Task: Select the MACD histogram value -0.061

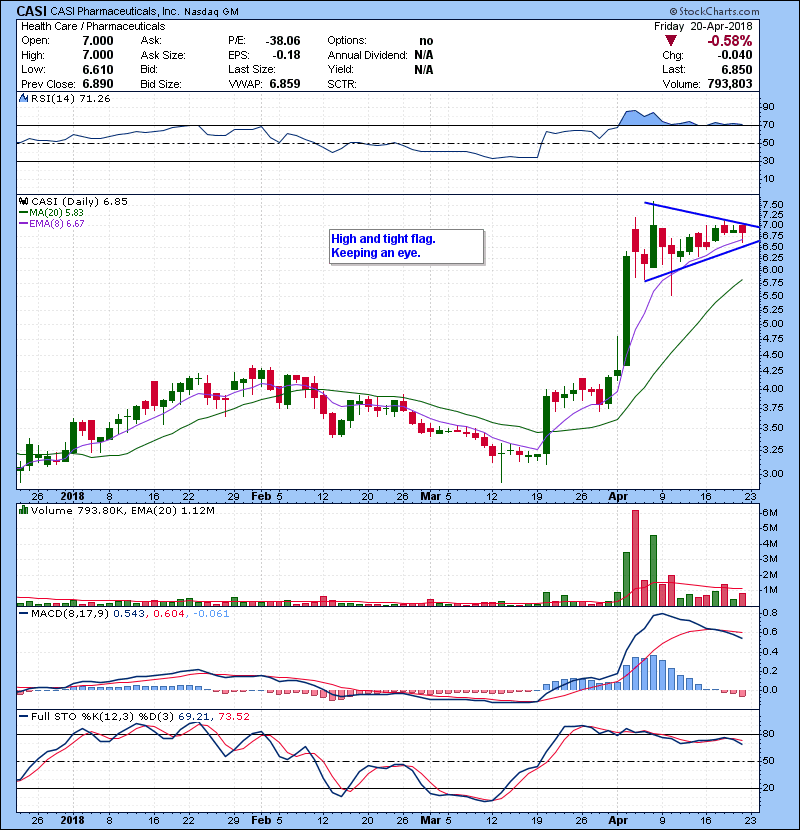Action: pyautogui.click(x=211, y=614)
